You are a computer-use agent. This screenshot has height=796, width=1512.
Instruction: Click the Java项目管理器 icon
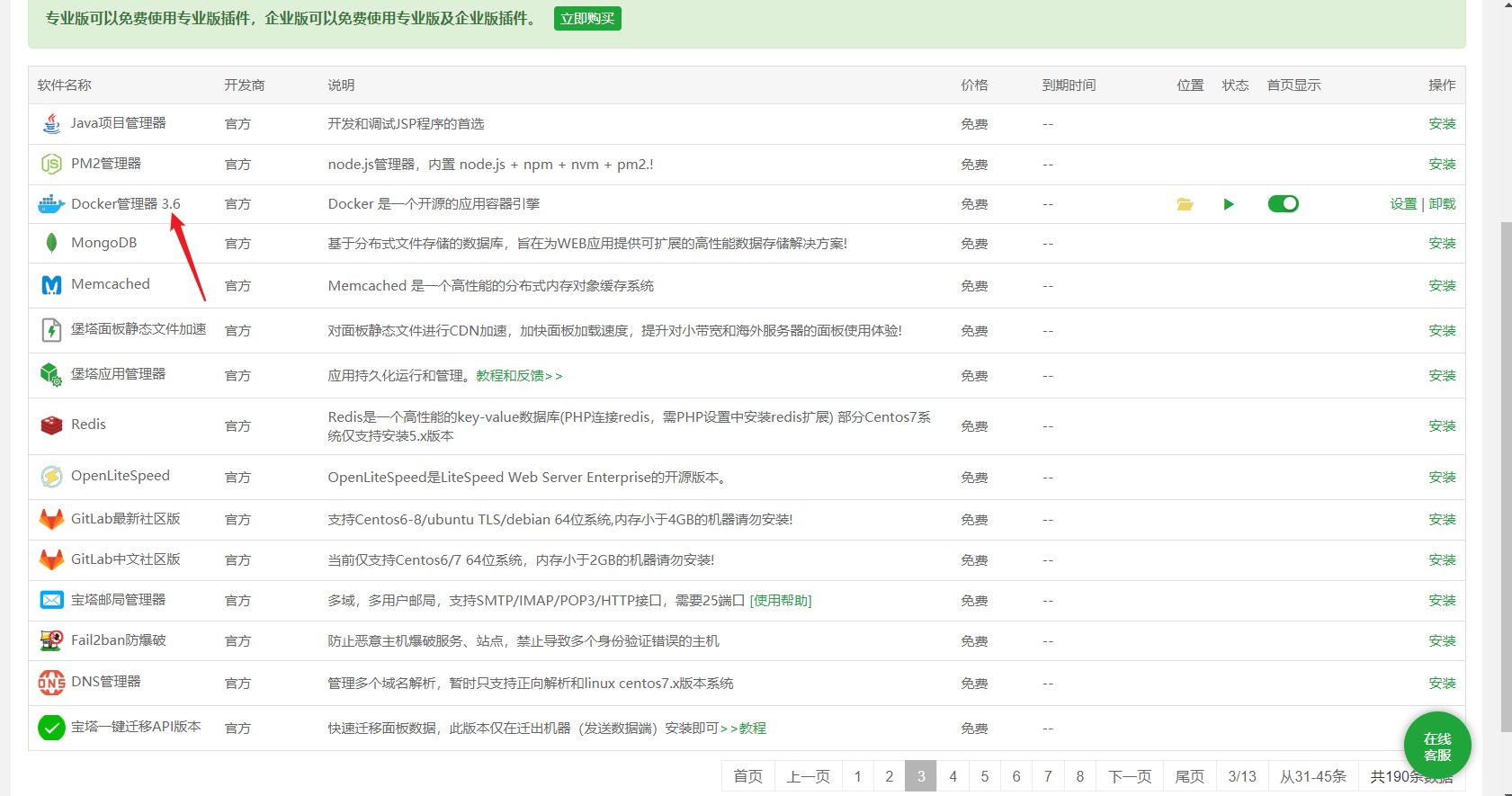click(51, 123)
